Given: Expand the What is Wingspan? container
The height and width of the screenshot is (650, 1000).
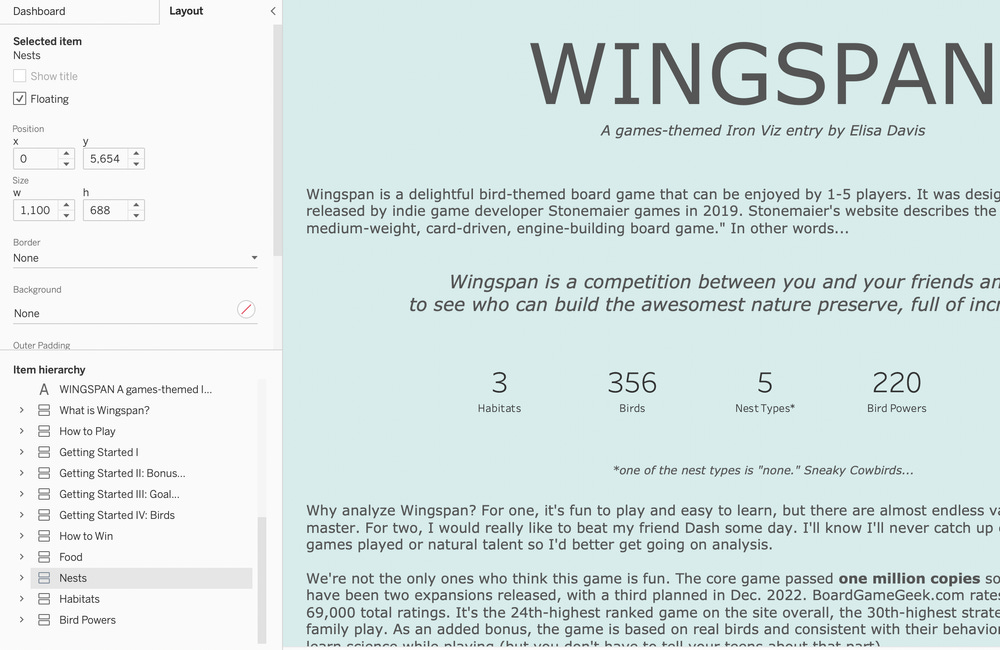Looking at the screenshot, I should coord(21,410).
